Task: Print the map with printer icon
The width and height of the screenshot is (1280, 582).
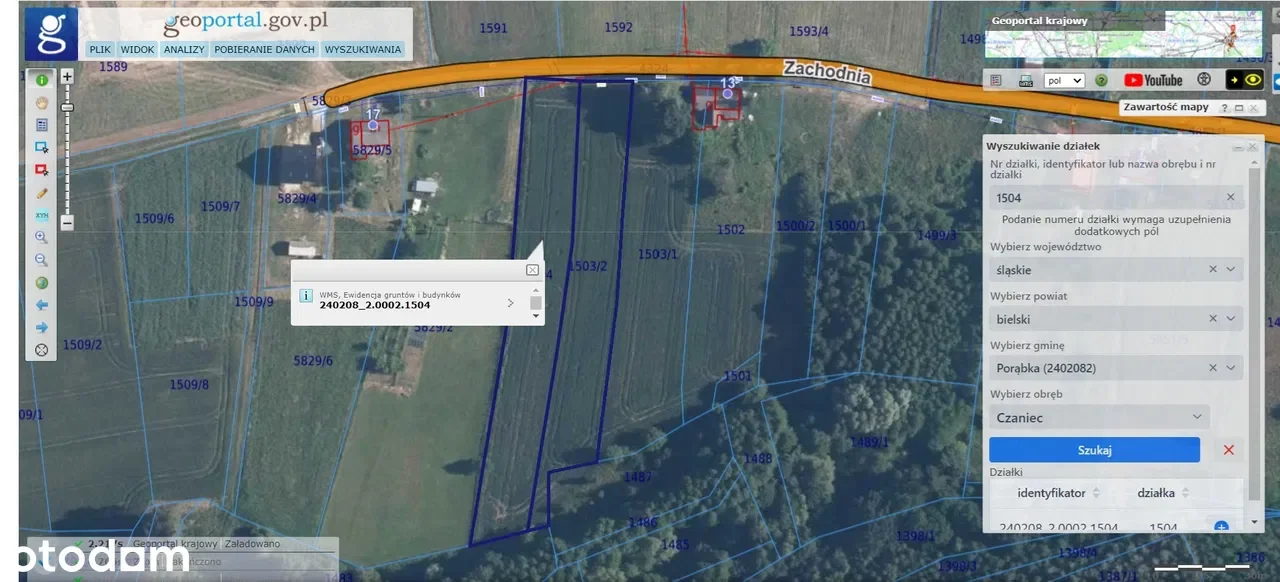Action: [1025, 80]
